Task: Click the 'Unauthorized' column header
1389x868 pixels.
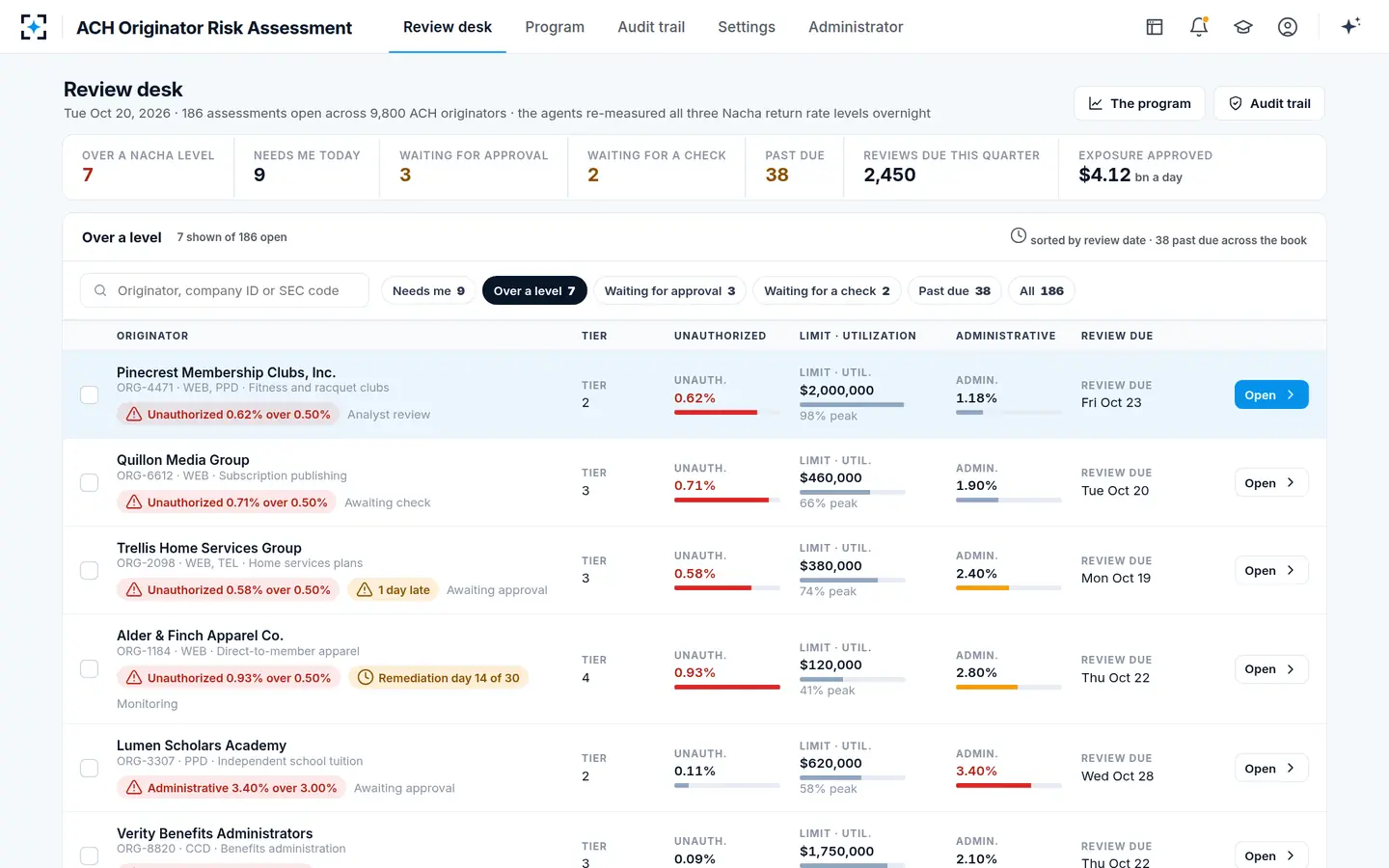Action: point(720,336)
